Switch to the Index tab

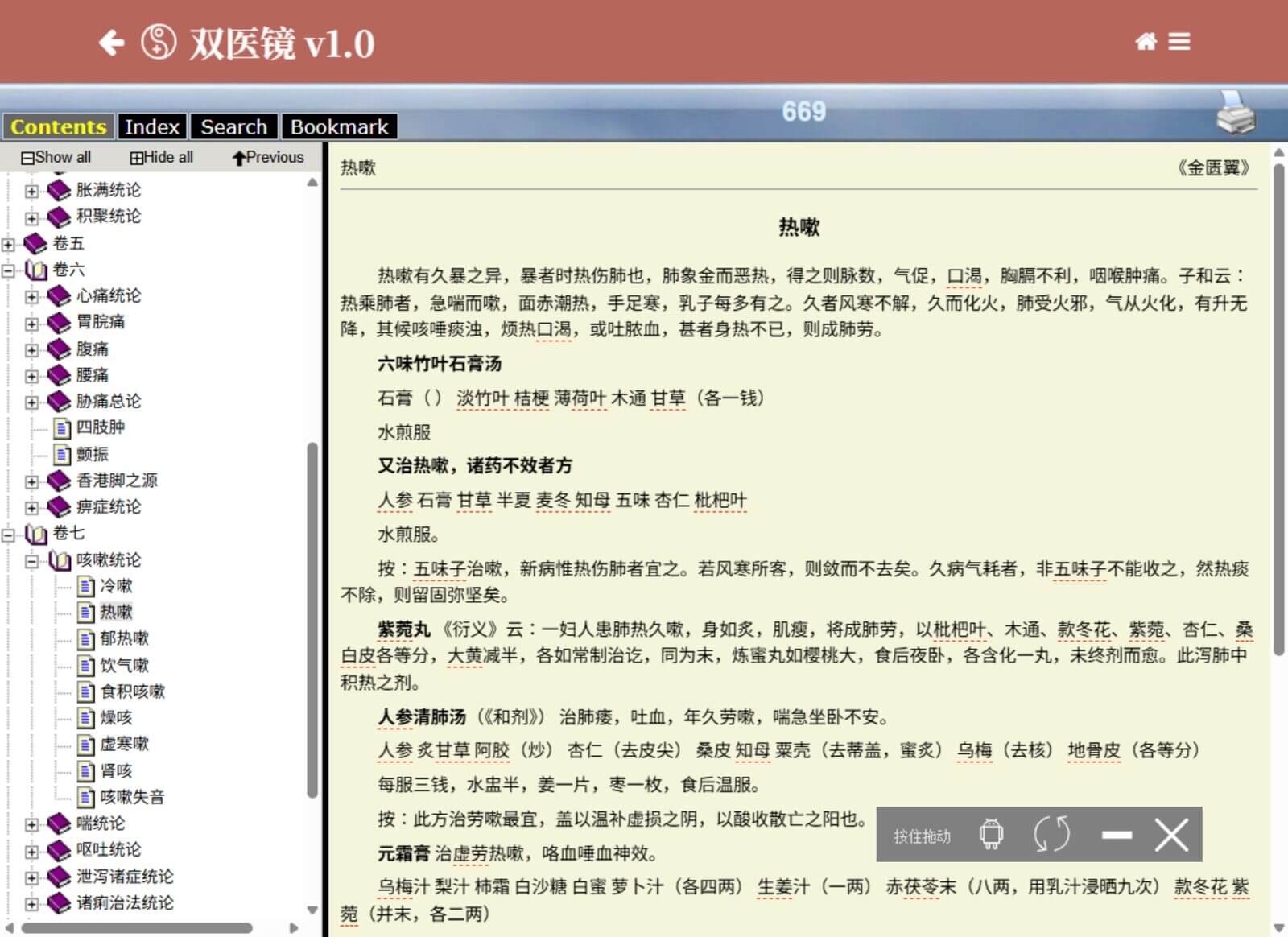coord(151,127)
